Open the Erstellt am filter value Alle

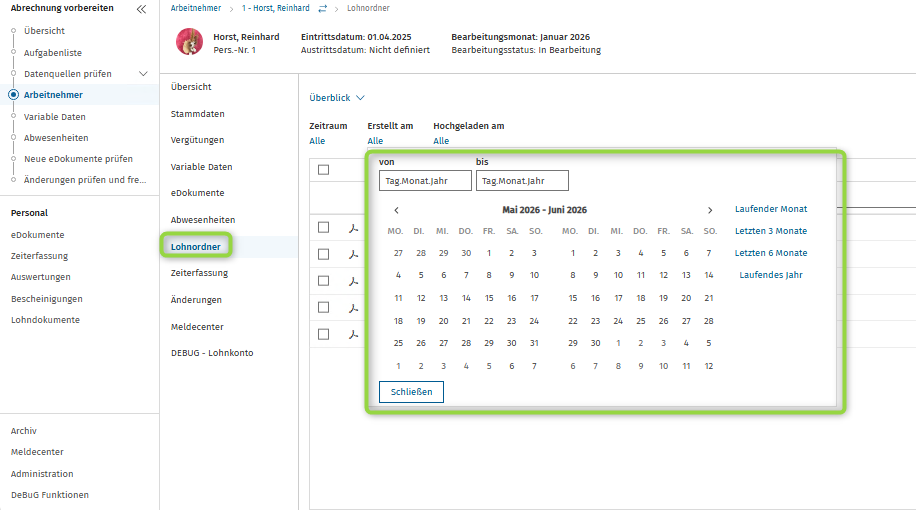375,141
